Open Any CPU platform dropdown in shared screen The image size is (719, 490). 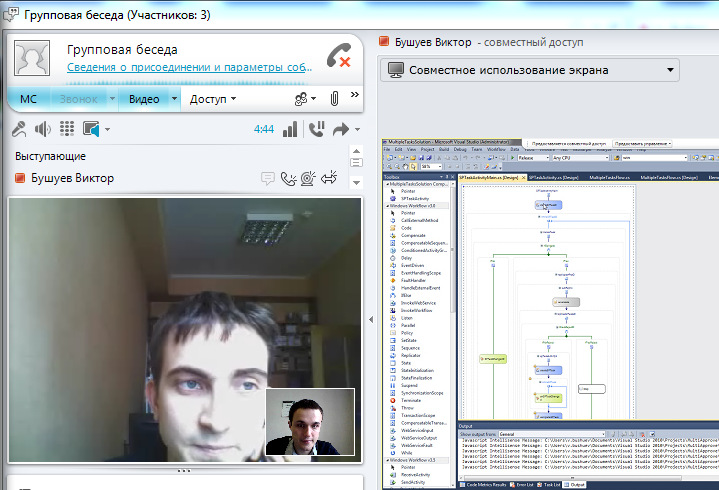[581, 158]
